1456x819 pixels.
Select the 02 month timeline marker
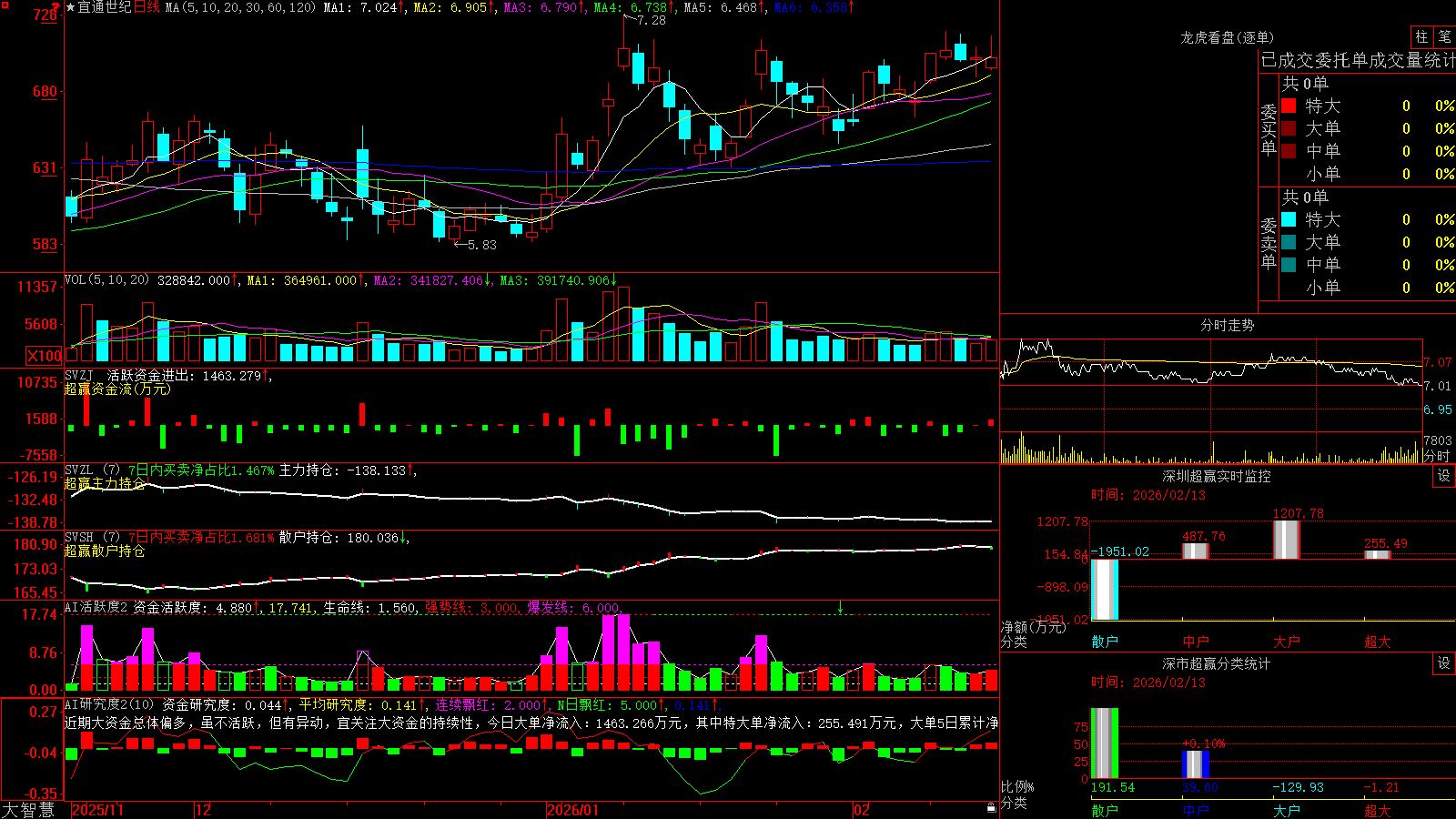tap(862, 809)
